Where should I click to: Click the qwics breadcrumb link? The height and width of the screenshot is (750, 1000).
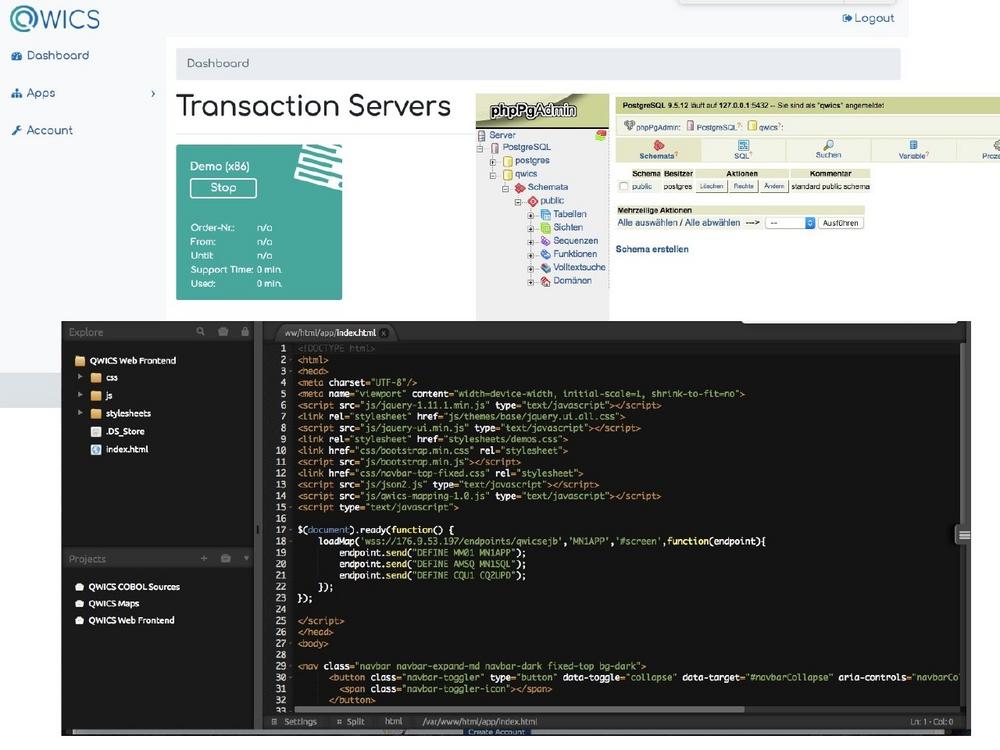768,127
